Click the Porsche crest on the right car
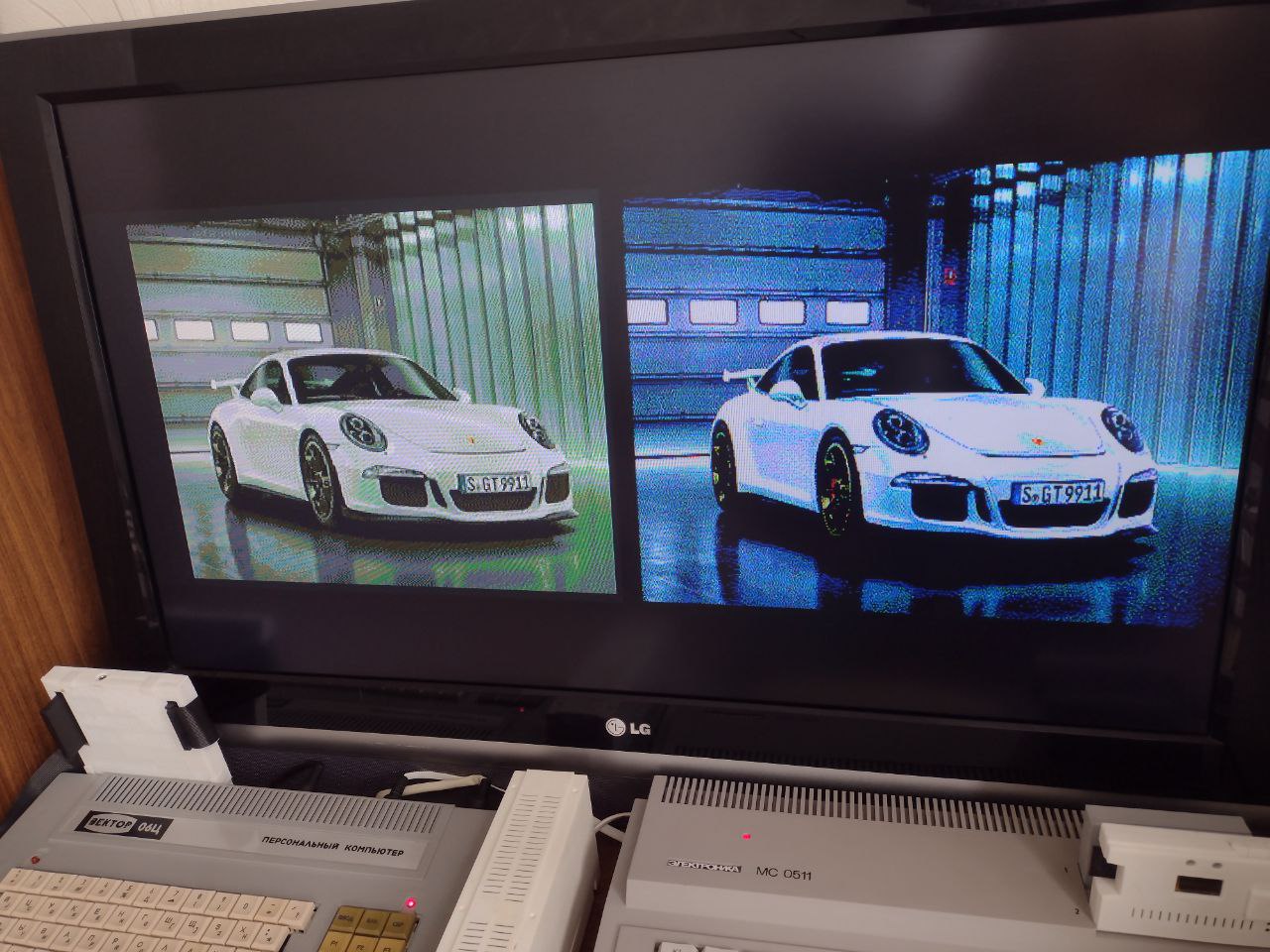 (1037, 440)
